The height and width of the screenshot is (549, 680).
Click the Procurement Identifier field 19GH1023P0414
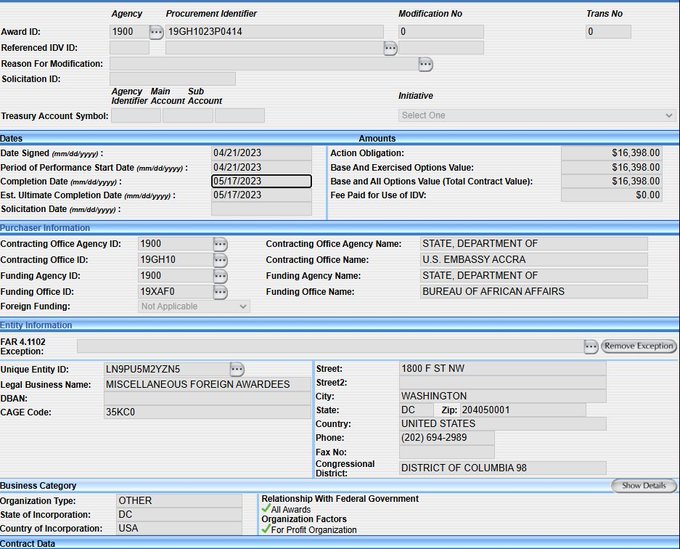coord(273,32)
